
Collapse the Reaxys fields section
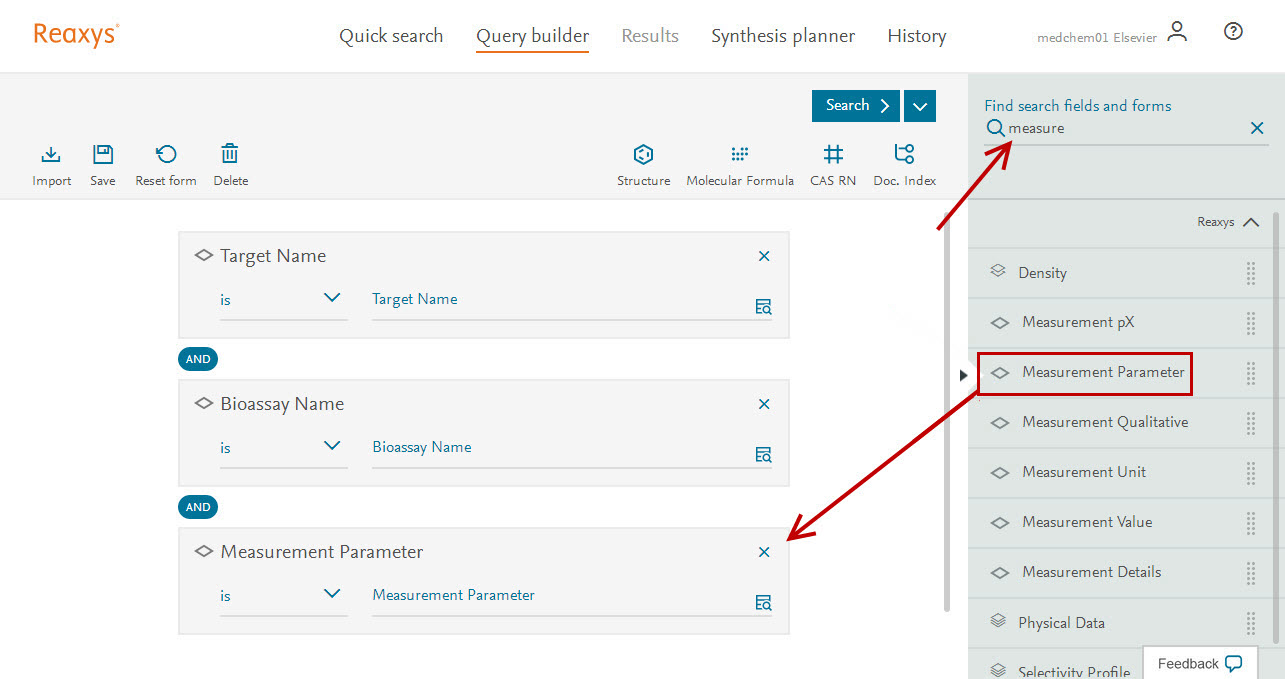(1250, 222)
